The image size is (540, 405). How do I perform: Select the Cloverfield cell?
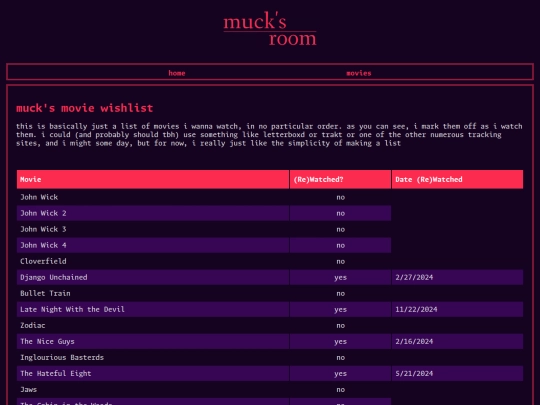pos(153,261)
